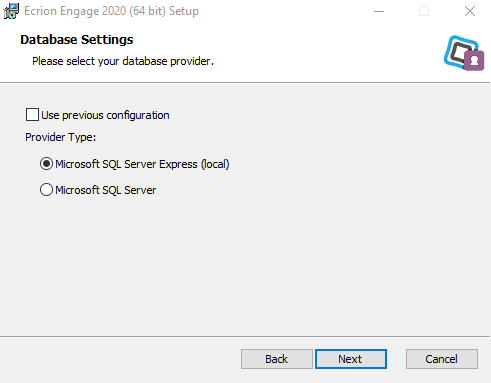This screenshot has width=491, height=383.
Task: Click the Database Settings heading
Action: tap(77, 40)
